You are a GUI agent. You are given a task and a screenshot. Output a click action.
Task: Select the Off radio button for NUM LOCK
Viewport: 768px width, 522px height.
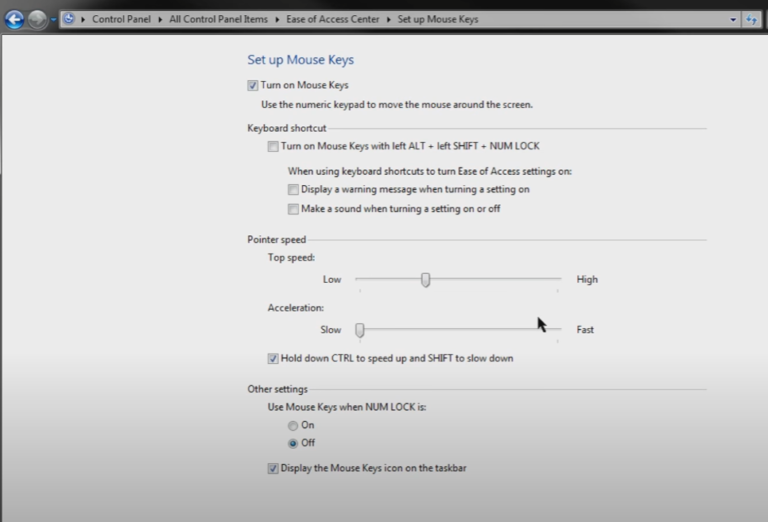click(293, 443)
